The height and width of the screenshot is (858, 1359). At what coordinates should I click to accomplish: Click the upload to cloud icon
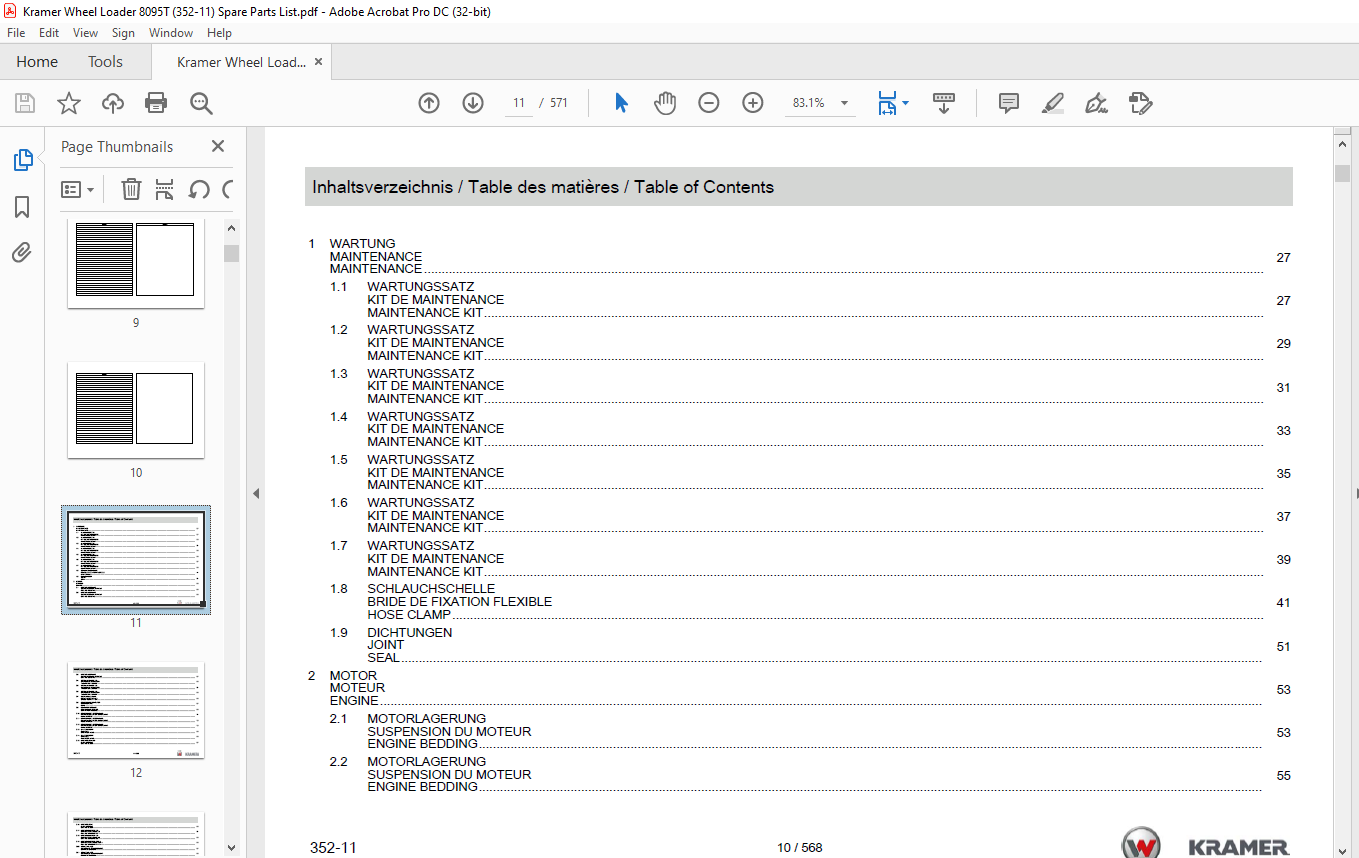point(113,103)
